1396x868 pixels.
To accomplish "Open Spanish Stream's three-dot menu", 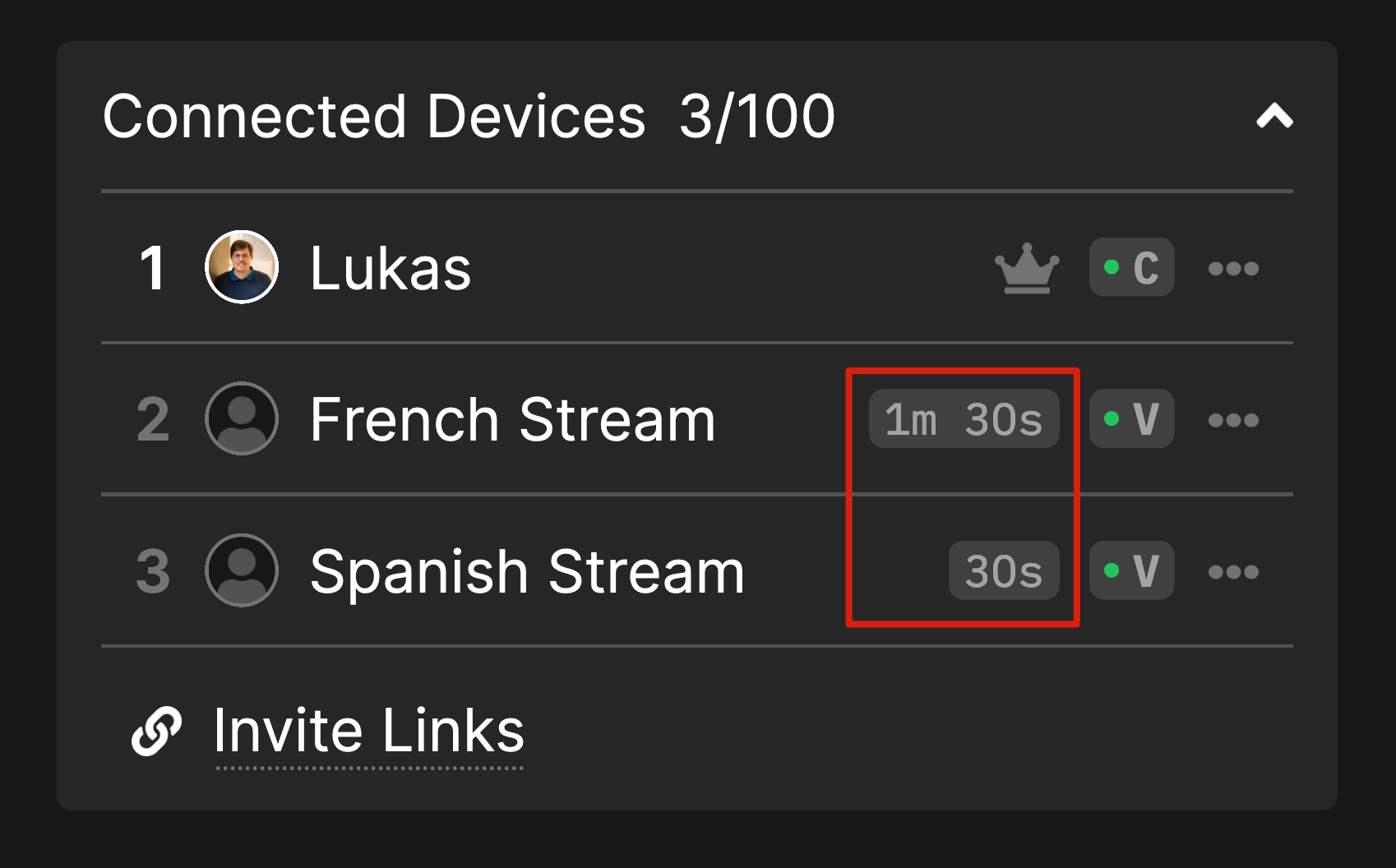I will coord(1234,570).
